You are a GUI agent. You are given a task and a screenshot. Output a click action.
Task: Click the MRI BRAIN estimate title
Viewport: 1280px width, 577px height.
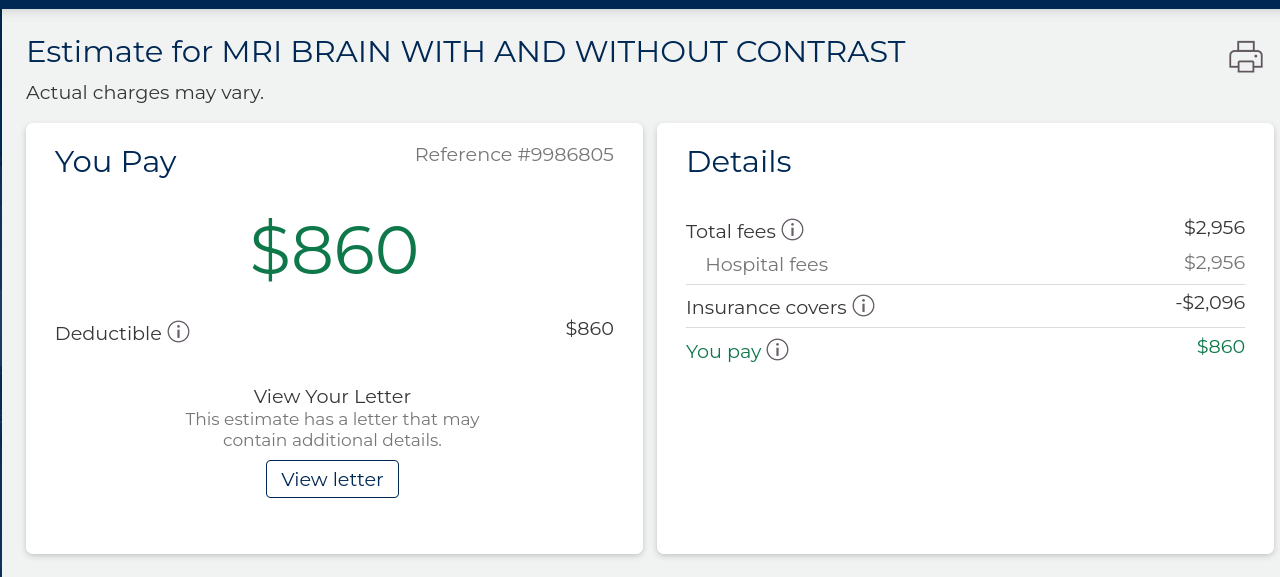(x=465, y=52)
